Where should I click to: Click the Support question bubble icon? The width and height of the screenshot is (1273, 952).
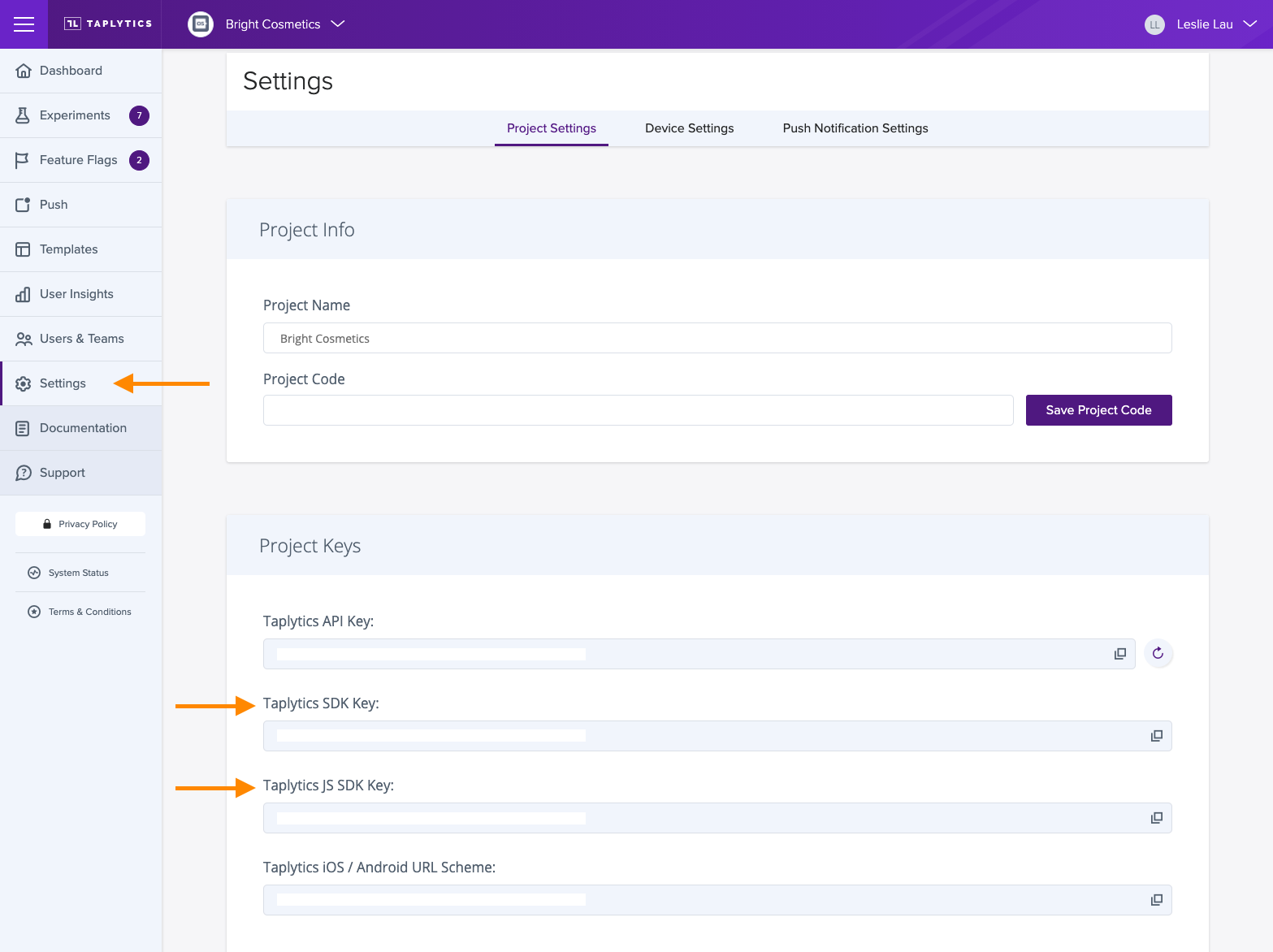(x=24, y=473)
